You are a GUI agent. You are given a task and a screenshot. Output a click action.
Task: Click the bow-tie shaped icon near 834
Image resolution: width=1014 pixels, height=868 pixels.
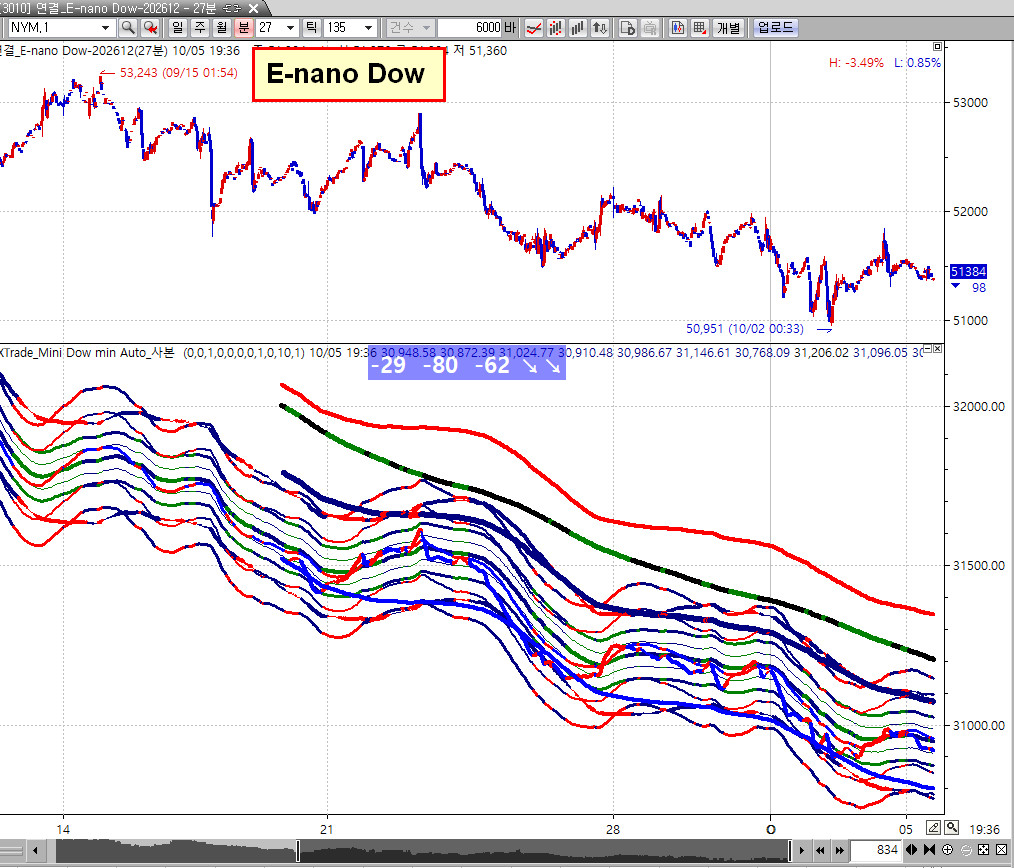(930, 850)
